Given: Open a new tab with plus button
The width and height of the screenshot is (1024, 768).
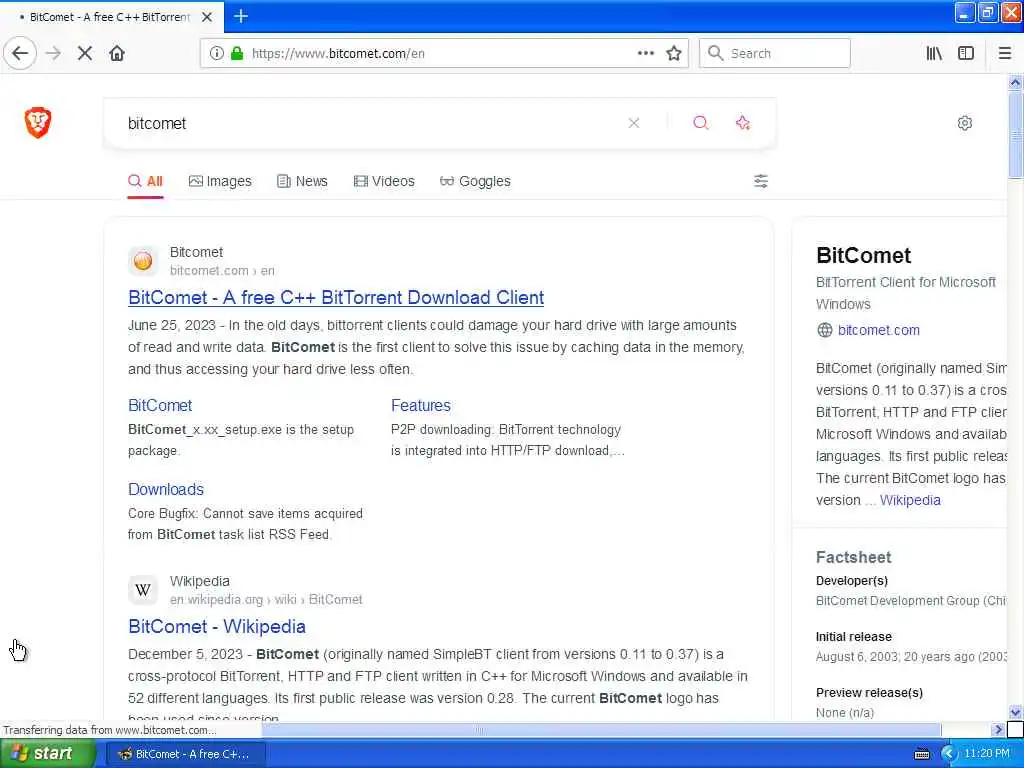Looking at the screenshot, I should pyautogui.click(x=241, y=16).
